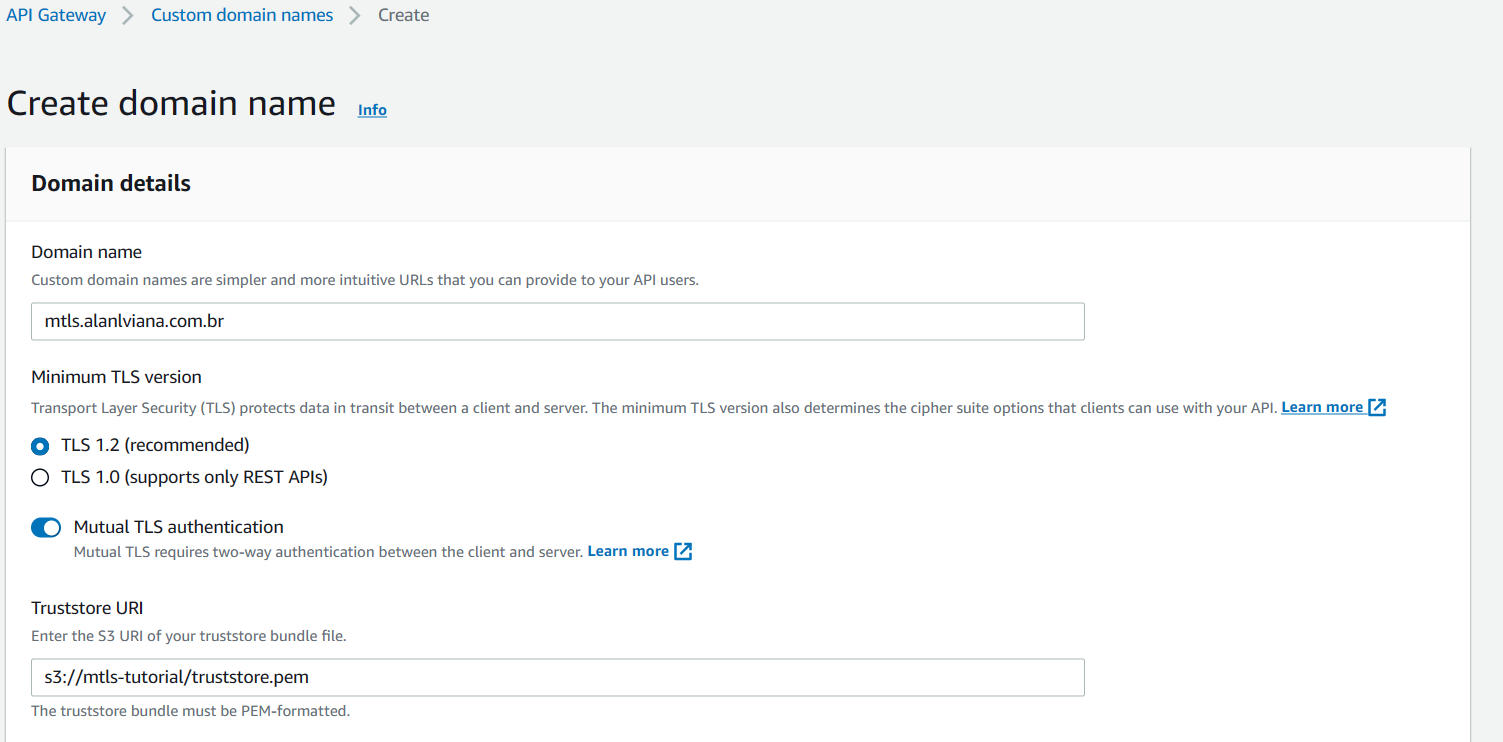Screen dimensions: 1503x742
Task: Open Learn more link for minimum TLS version
Action: [x=1322, y=407]
